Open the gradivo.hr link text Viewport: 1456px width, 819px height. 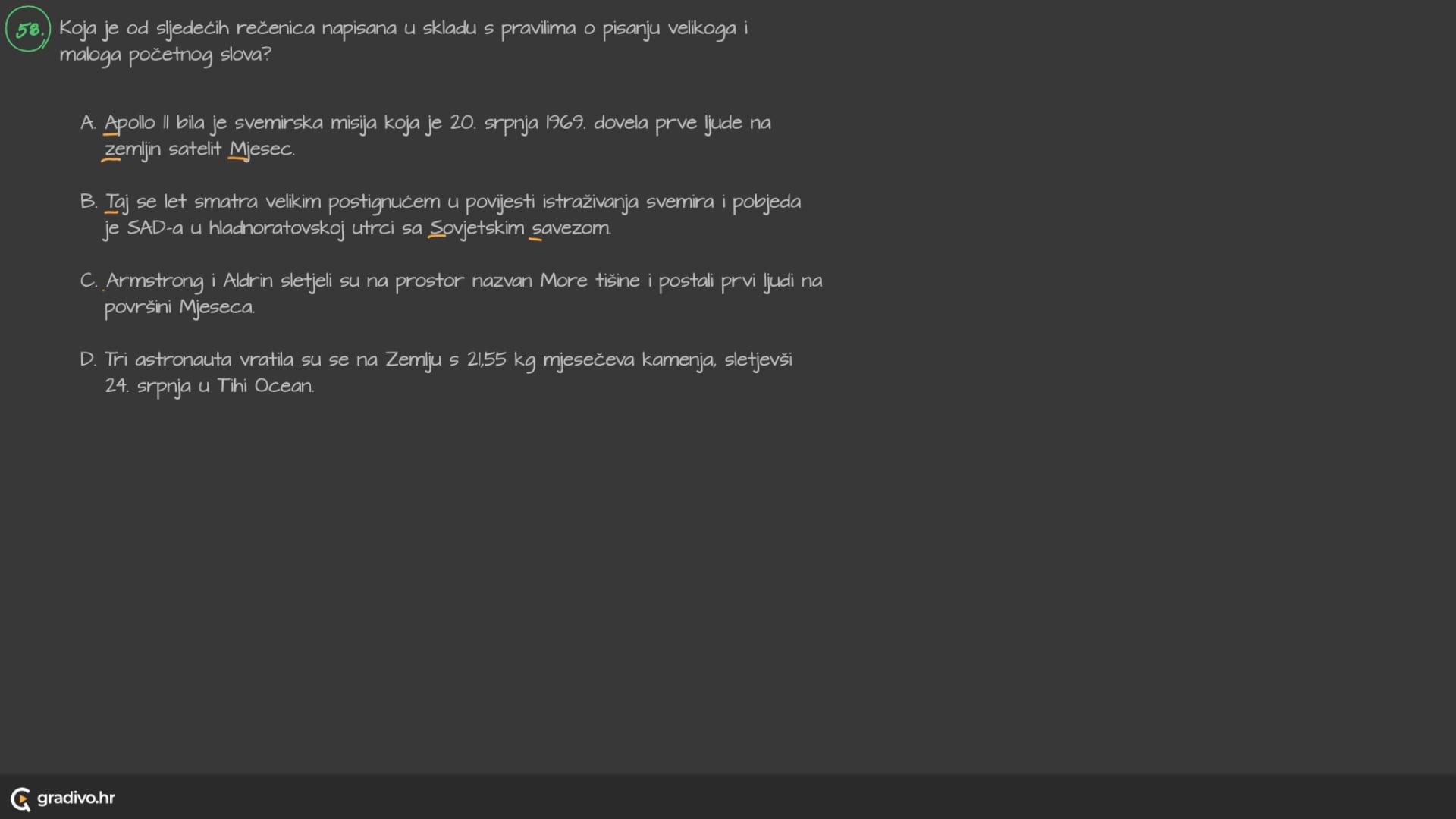tap(76, 798)
